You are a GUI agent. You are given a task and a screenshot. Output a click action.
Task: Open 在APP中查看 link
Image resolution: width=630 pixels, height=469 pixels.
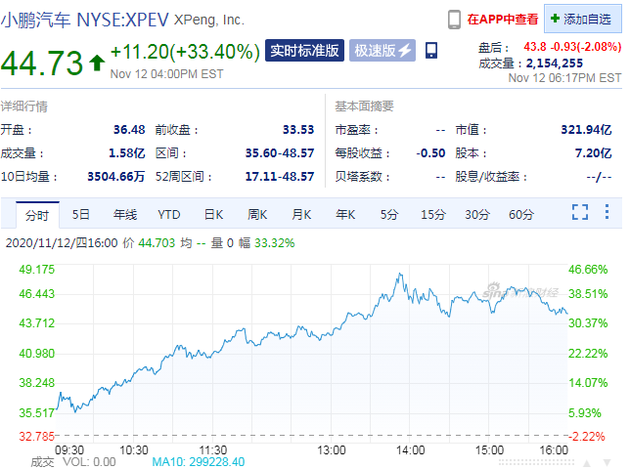tap(502, 19)
